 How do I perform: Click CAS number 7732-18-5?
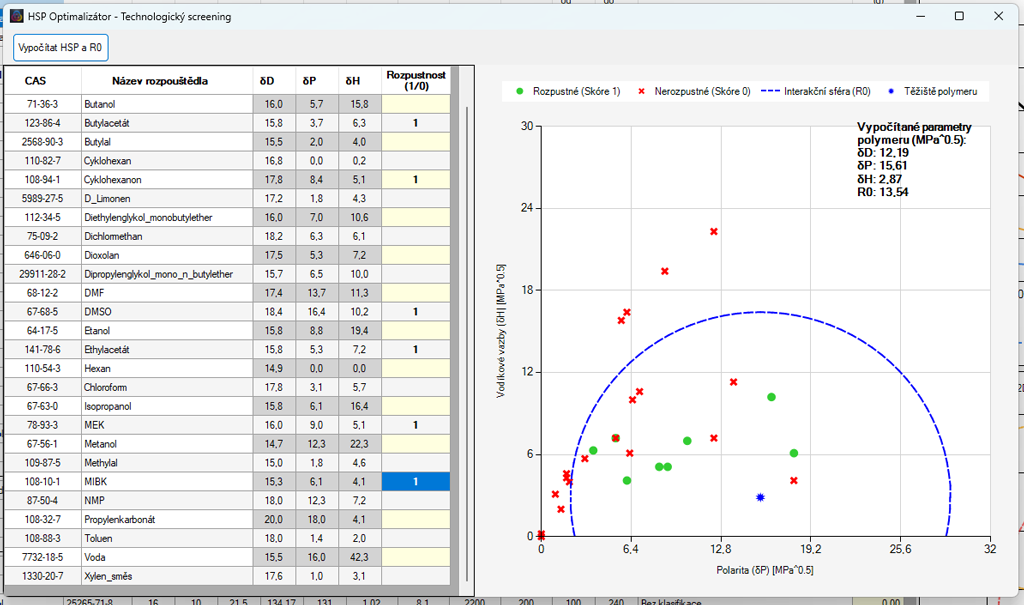[x=42, y=558]
